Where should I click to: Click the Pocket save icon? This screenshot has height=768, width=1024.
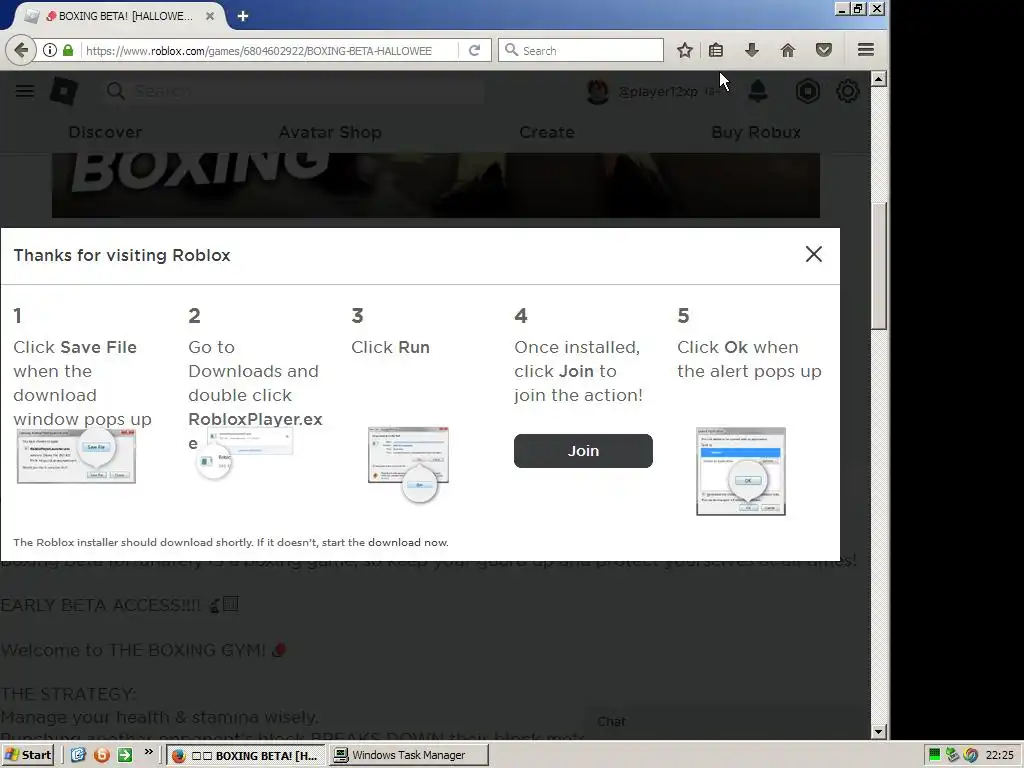(x=824, y=50)
